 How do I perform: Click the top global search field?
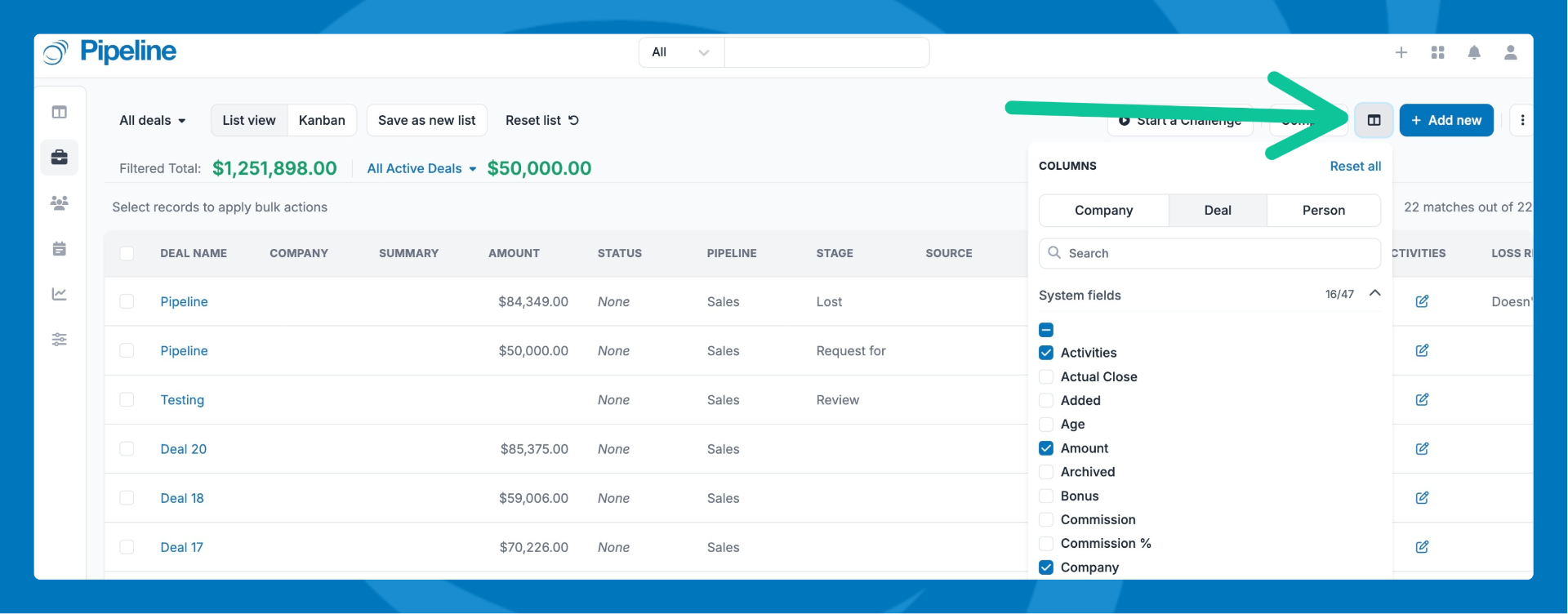click(826, 52)
